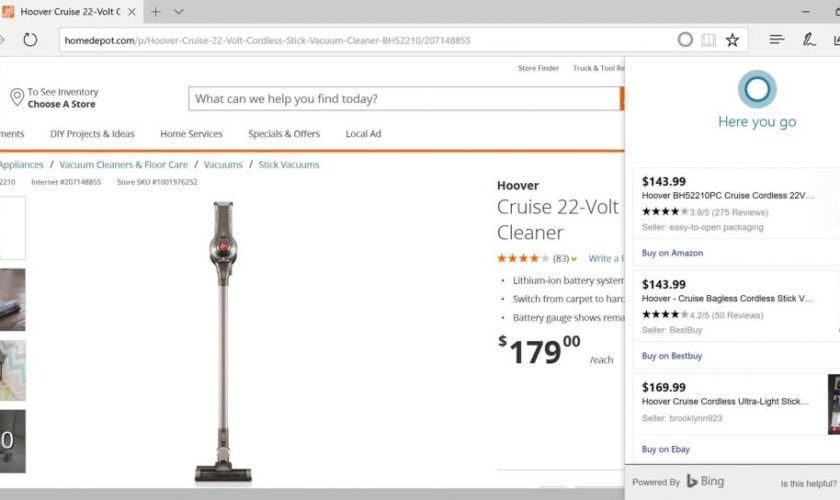Click the Stick Vacuums breadcrumb link
The image size is (840, 500).
(x=289, y=165)
